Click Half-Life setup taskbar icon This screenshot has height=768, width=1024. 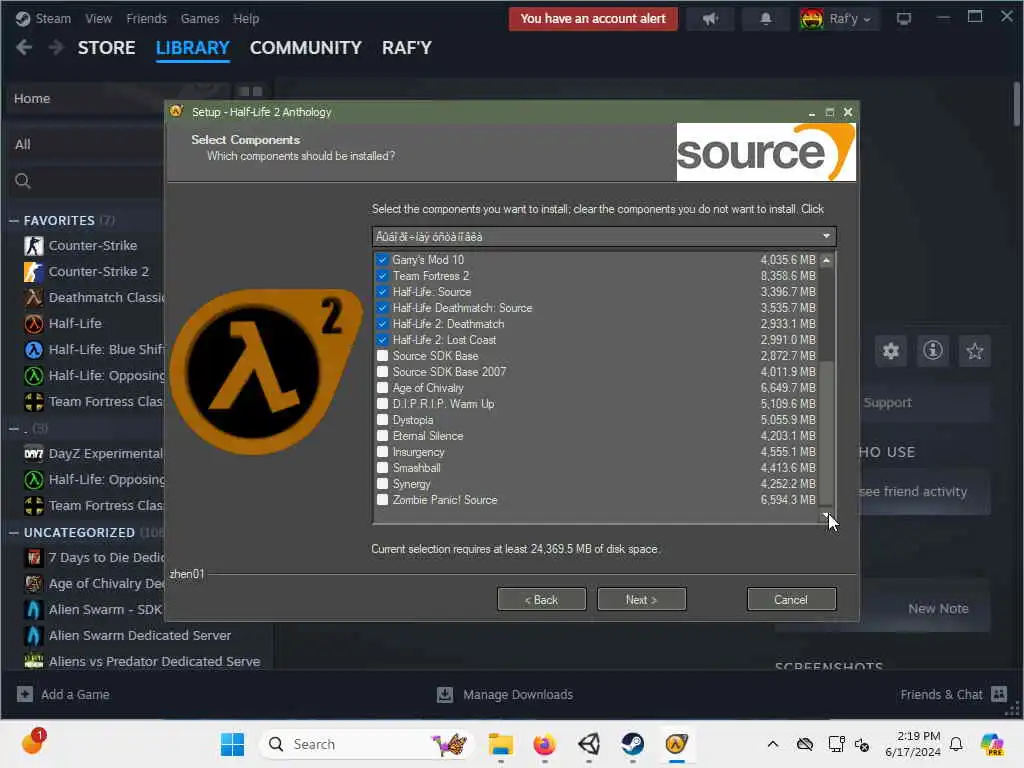pyautogui.click(x=677, y=744)
